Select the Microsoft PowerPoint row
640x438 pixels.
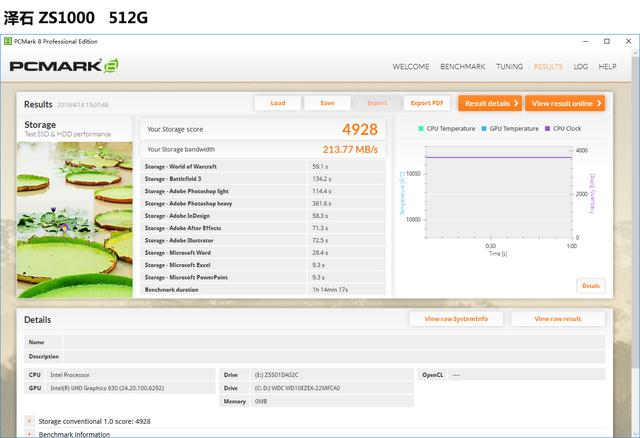pyautogui.click(x=263, y=277)
